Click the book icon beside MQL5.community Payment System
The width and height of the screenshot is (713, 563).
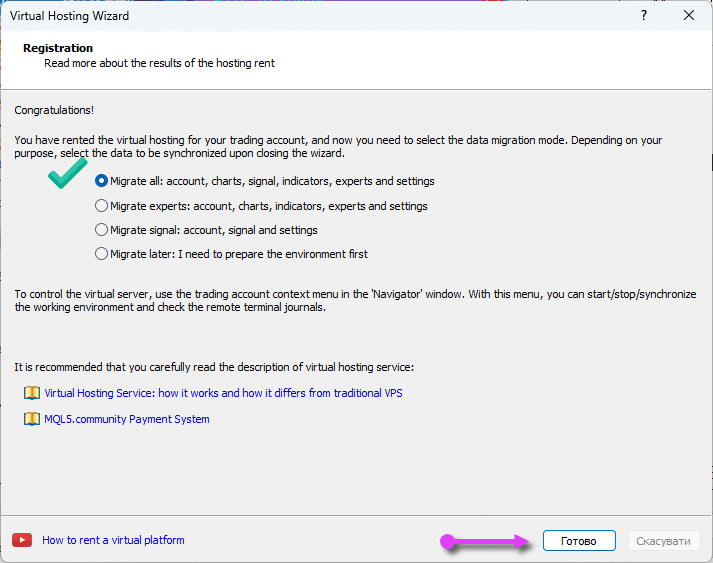pos(31,419)
